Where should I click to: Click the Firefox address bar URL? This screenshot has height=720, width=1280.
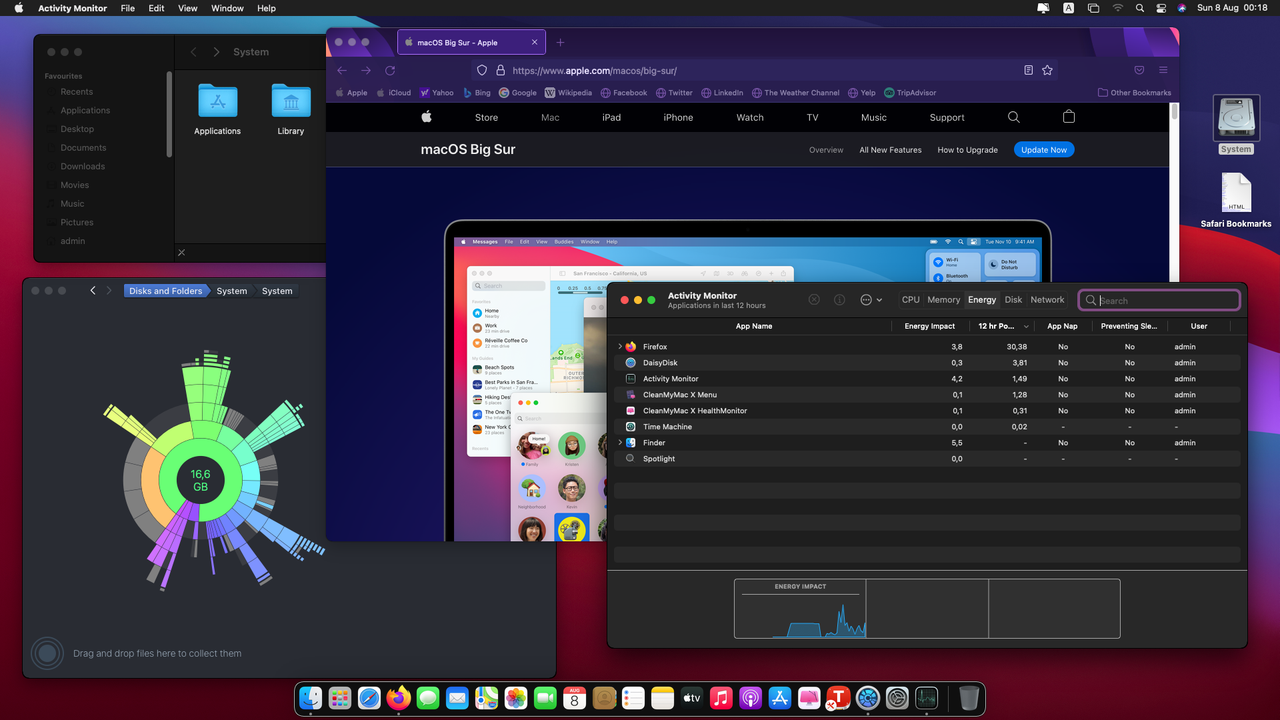594,71
